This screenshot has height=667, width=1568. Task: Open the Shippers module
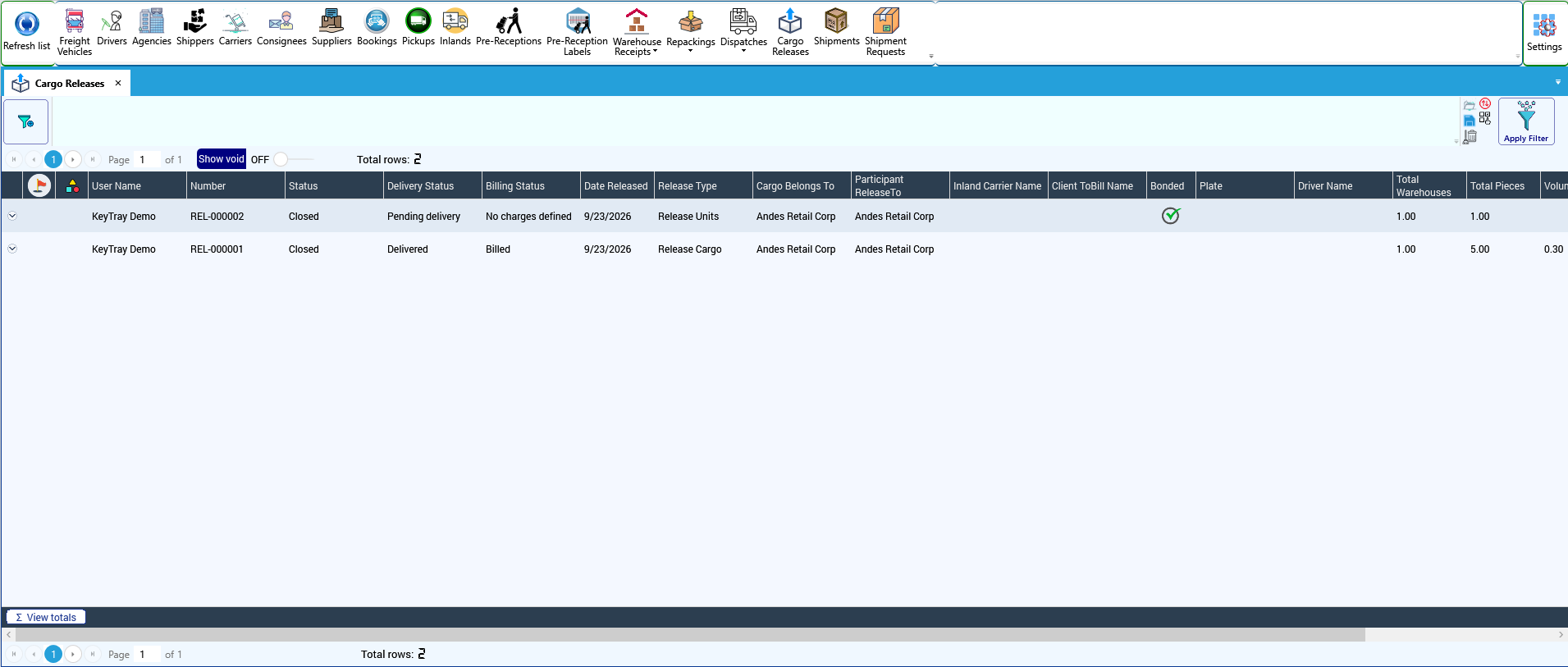click(x=194, y=27)
